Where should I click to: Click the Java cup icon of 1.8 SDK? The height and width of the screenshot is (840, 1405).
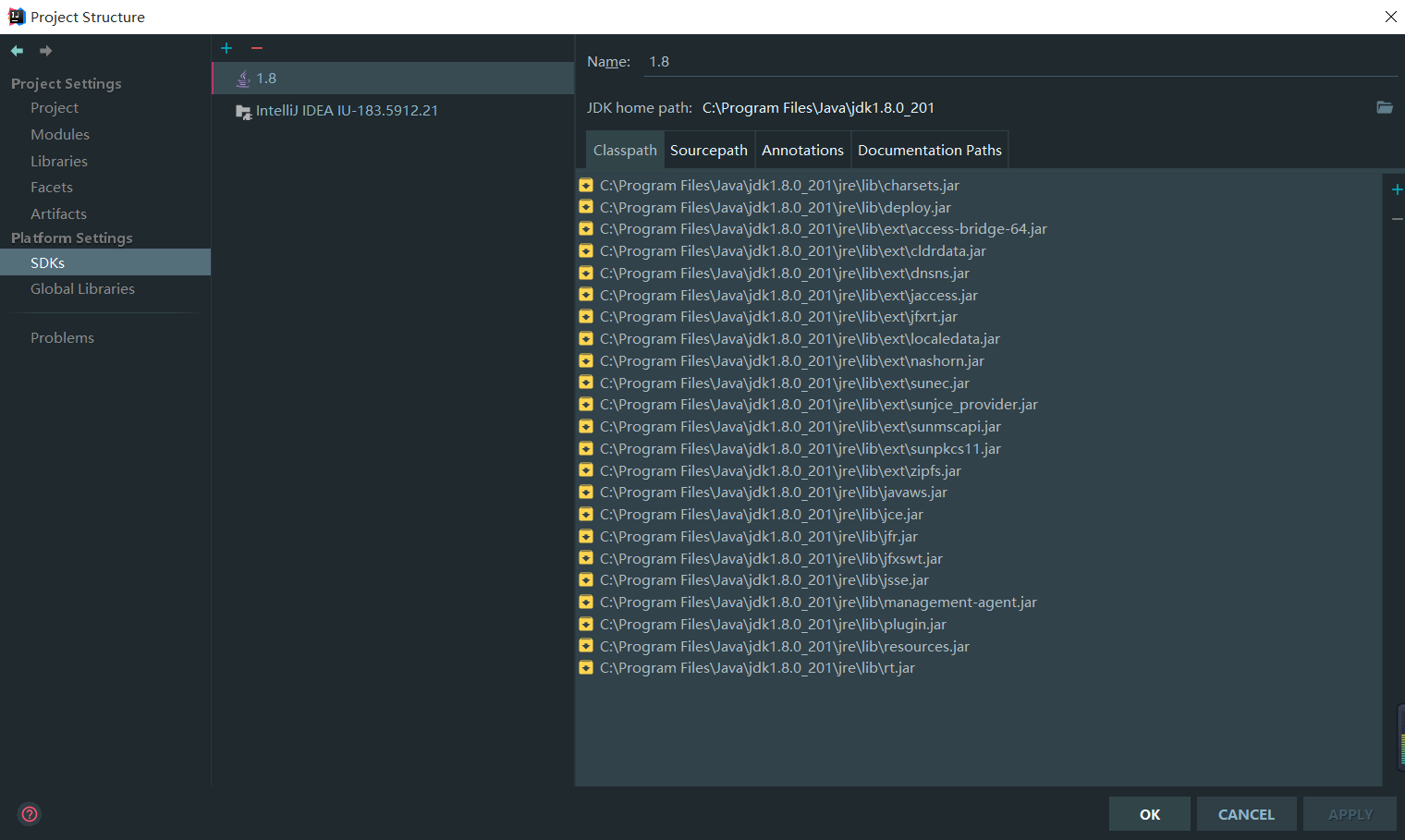pos(243,79)
